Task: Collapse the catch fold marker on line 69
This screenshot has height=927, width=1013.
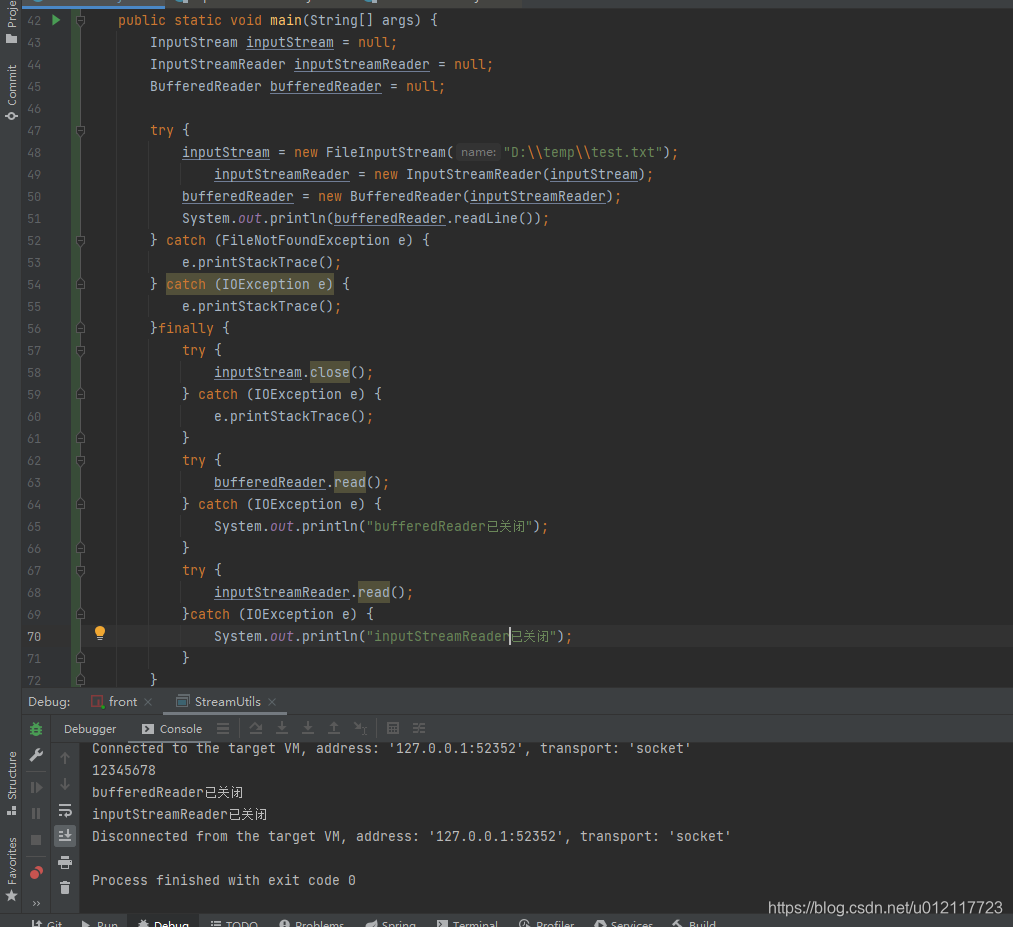Action: tap(81, 614)
